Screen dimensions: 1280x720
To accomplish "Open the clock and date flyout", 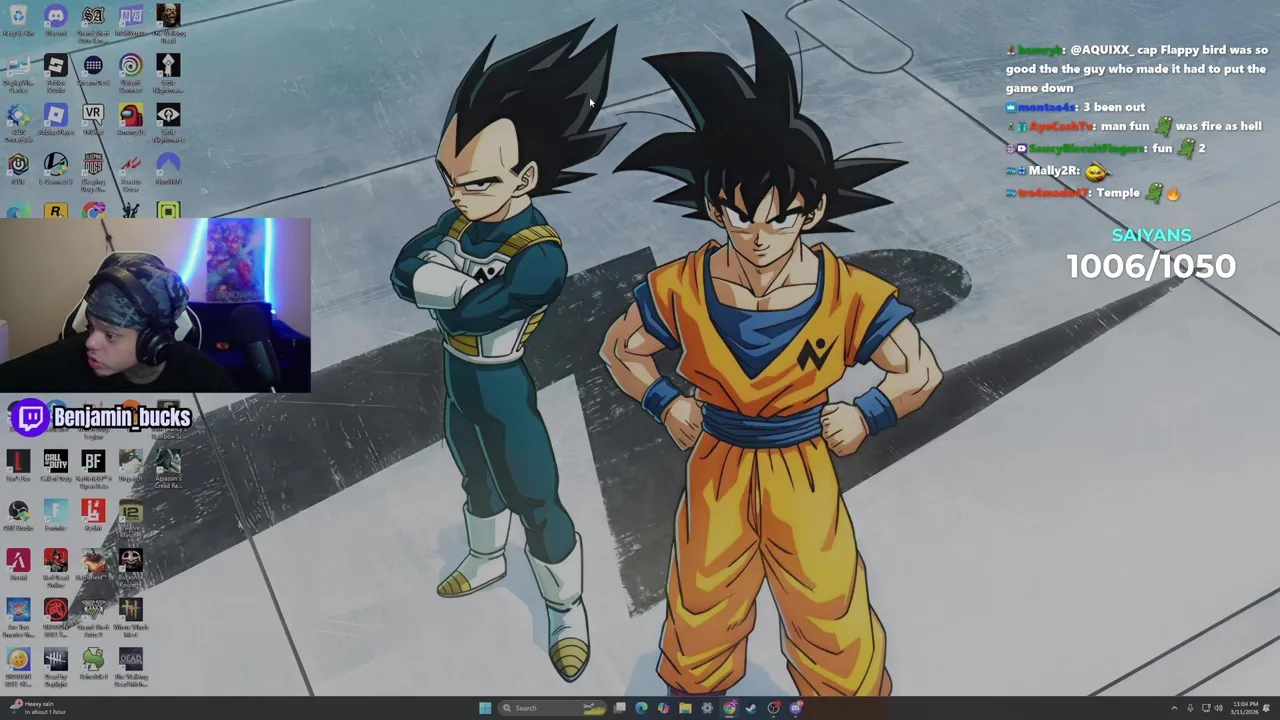I will 1246,708.
